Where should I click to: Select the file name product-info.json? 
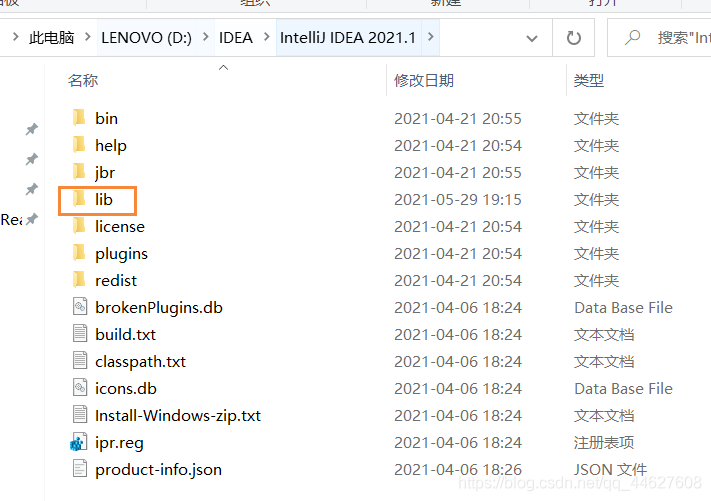158,470
